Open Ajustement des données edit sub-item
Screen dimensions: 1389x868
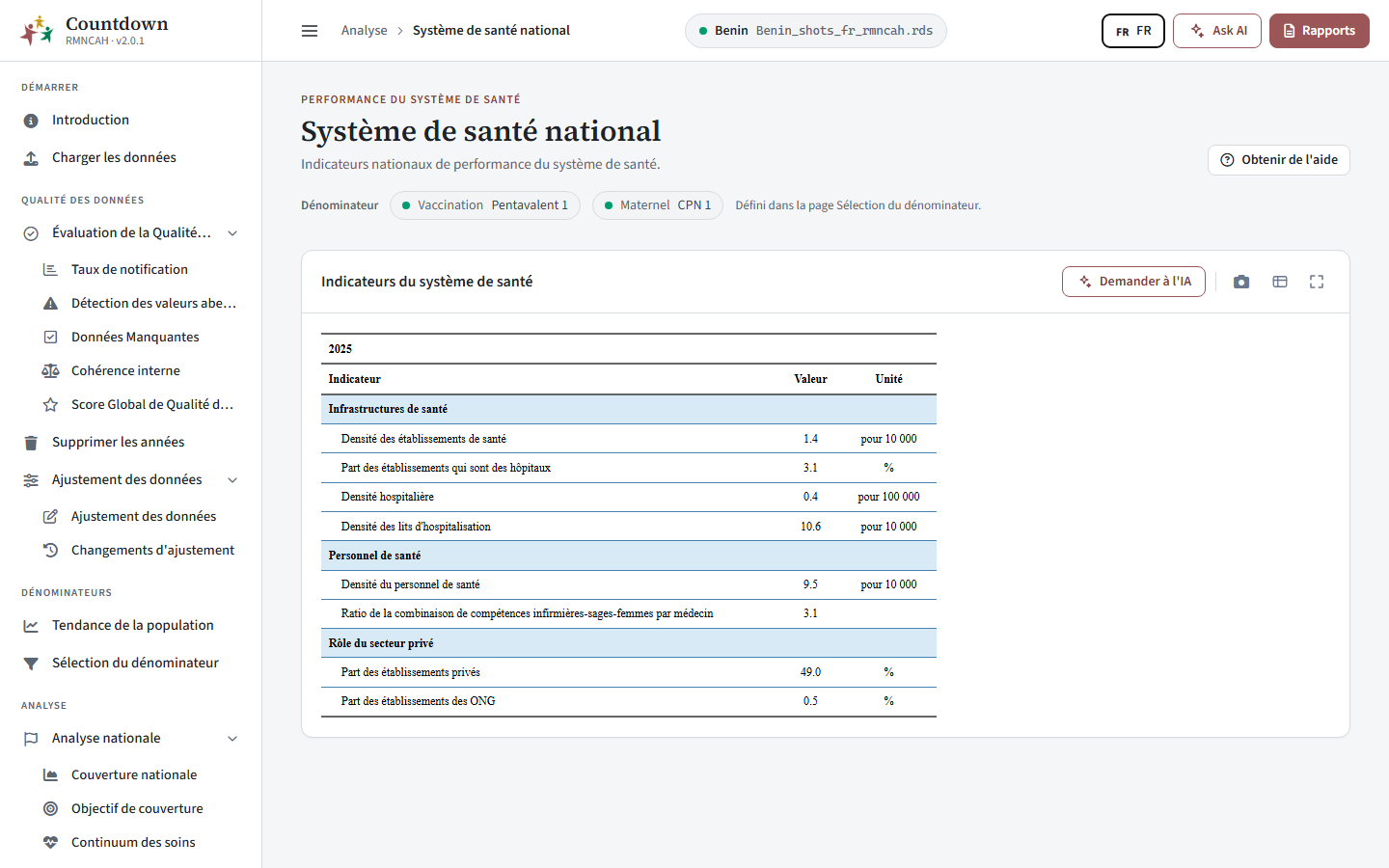coord(131,516)
